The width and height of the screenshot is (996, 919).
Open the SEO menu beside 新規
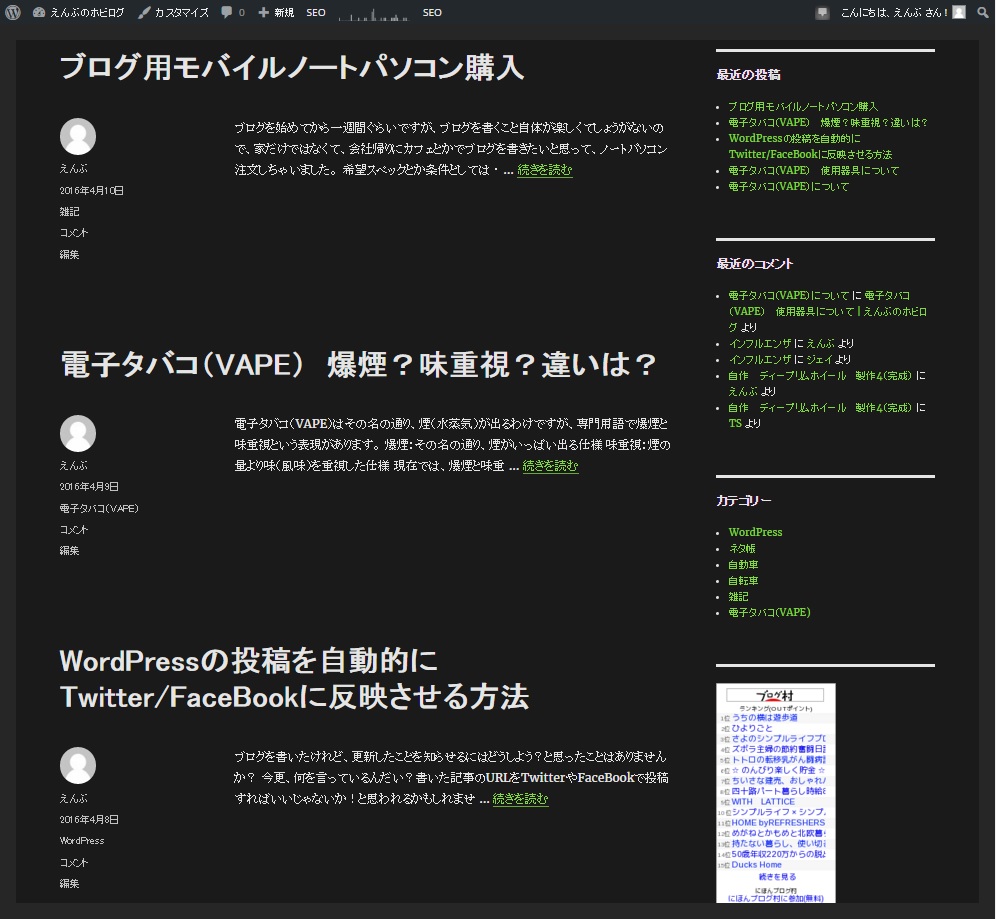click(x=316, y=12)
